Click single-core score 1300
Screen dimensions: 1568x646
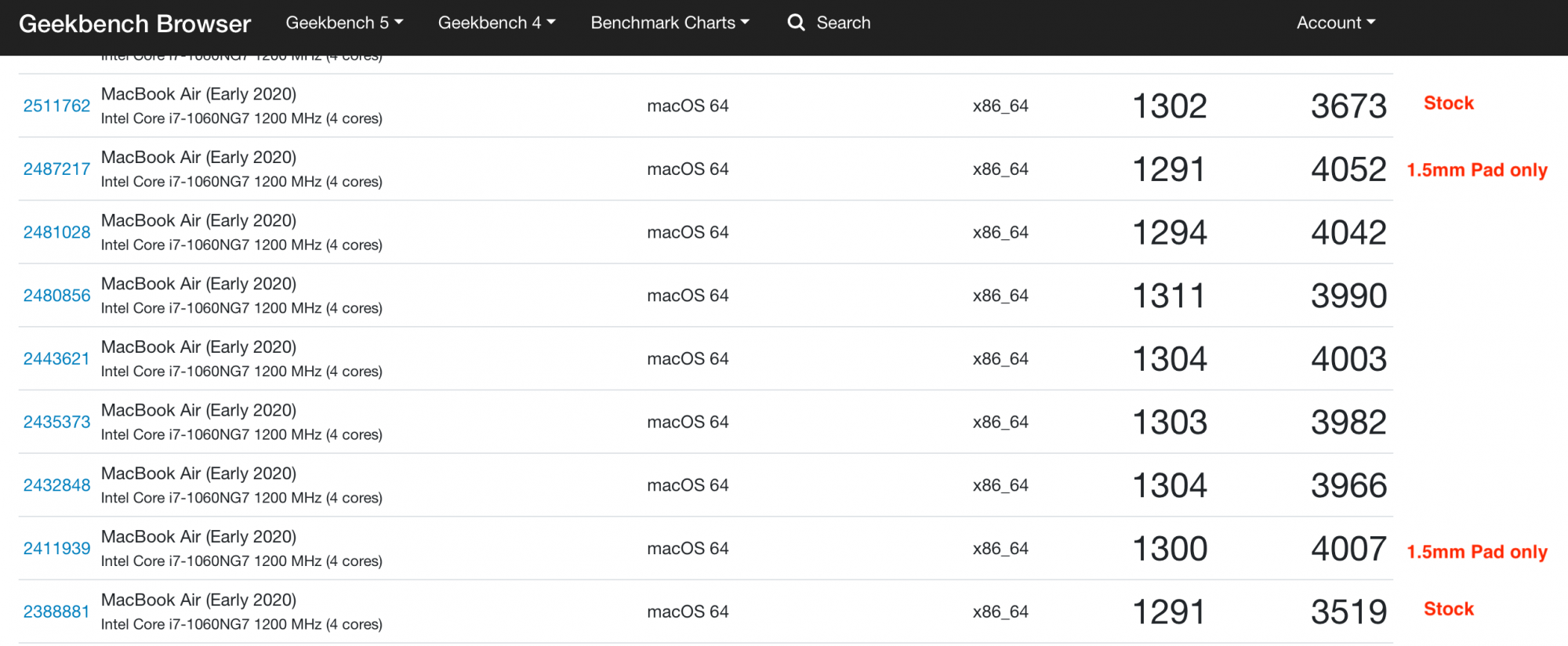[1170, 549]
